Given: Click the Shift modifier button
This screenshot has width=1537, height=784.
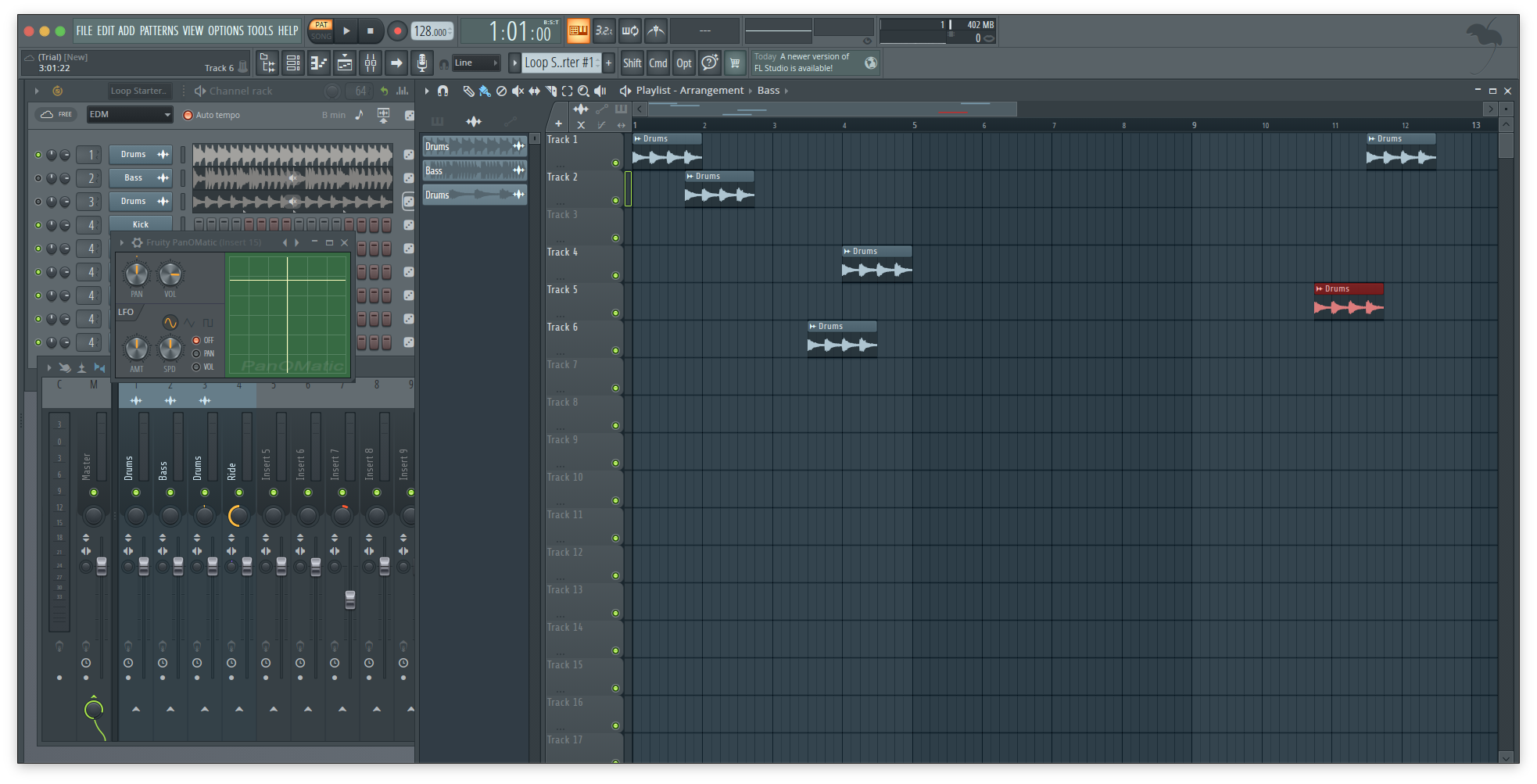Looking at the screenshot, I should coord(632,63).
